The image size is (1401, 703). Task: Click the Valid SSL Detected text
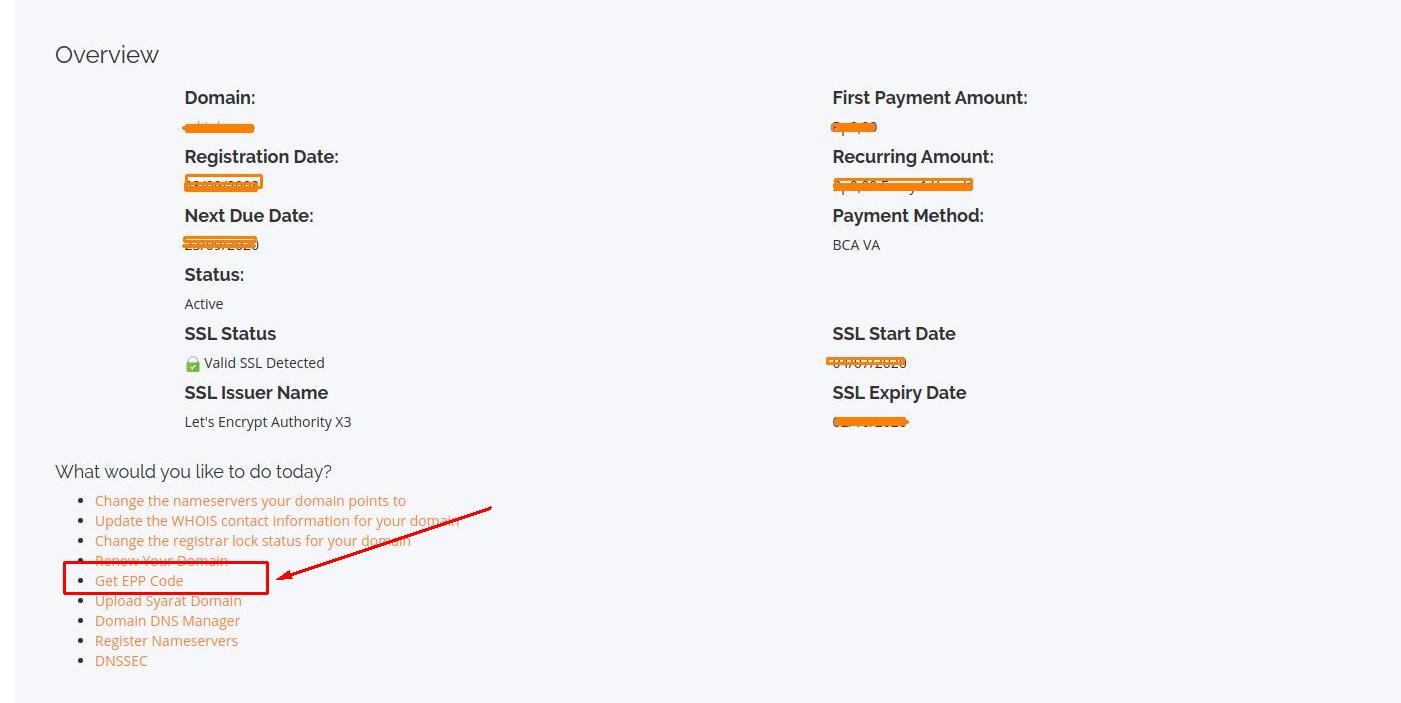tap(264, 363)
